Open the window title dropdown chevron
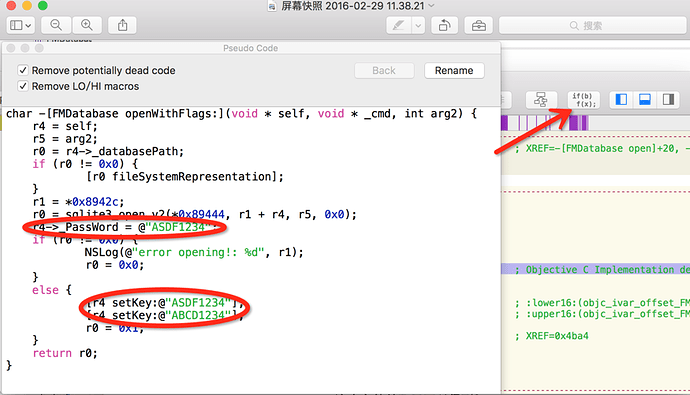Screen dimensions: 690x395 [x=431, y=6]
